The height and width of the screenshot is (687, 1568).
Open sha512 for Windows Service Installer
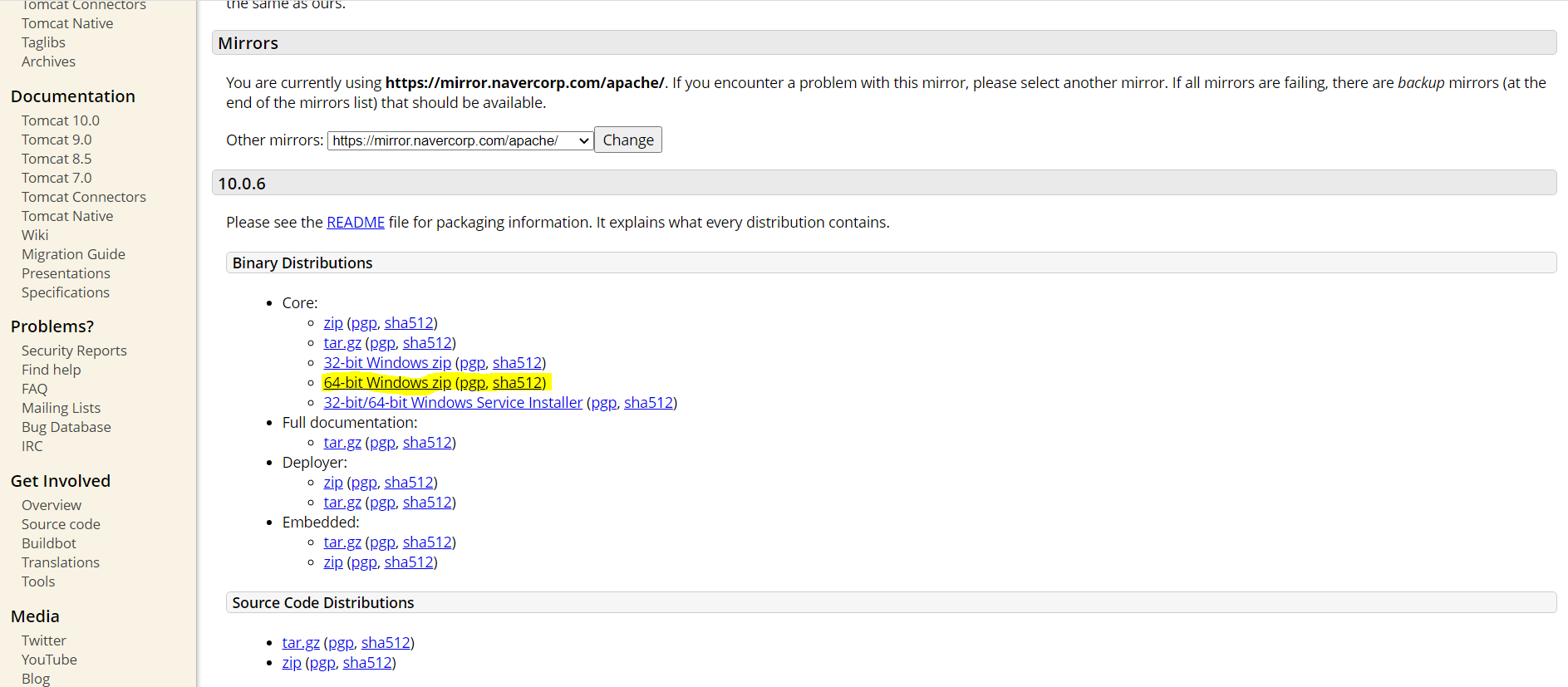pyautogui.click(x=648, y=403)
